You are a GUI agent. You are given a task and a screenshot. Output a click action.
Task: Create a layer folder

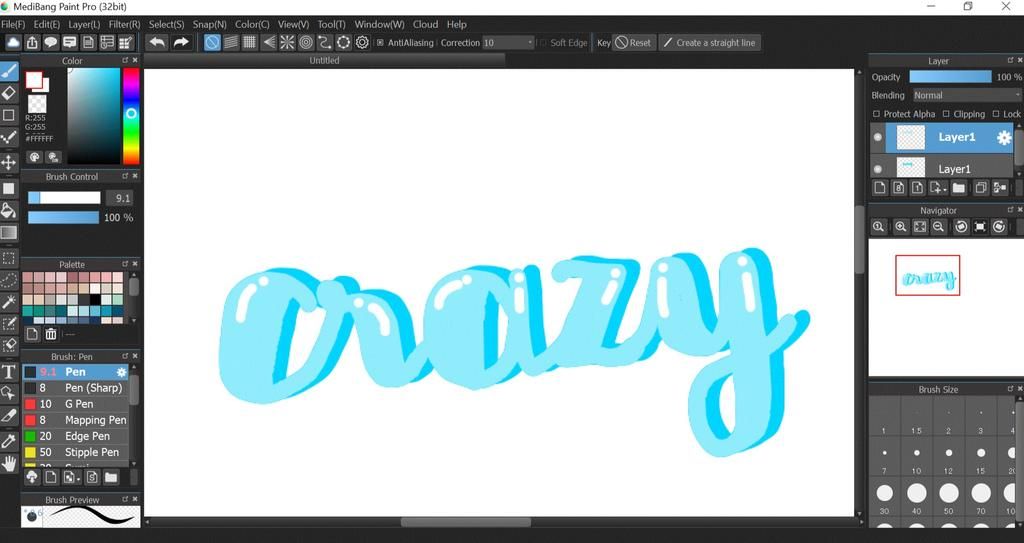coord(959,188)
